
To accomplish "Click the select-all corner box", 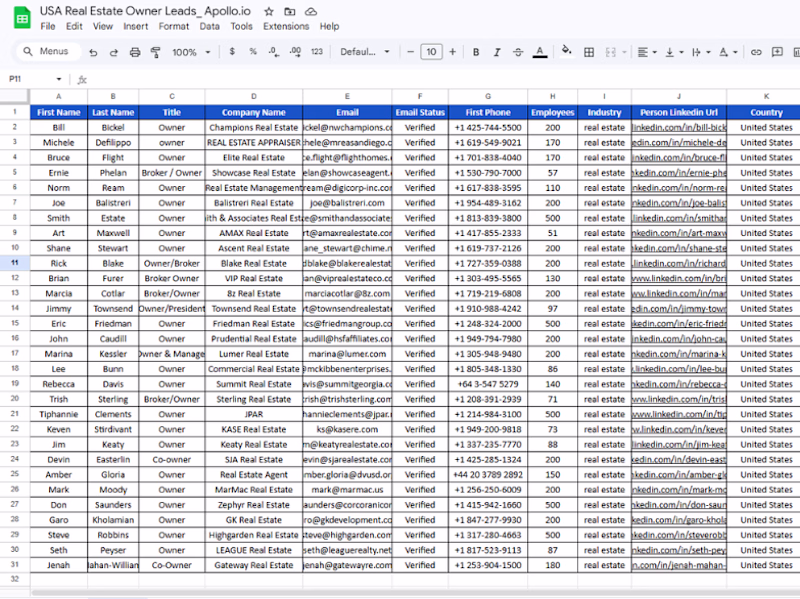I will coord(14,96).
